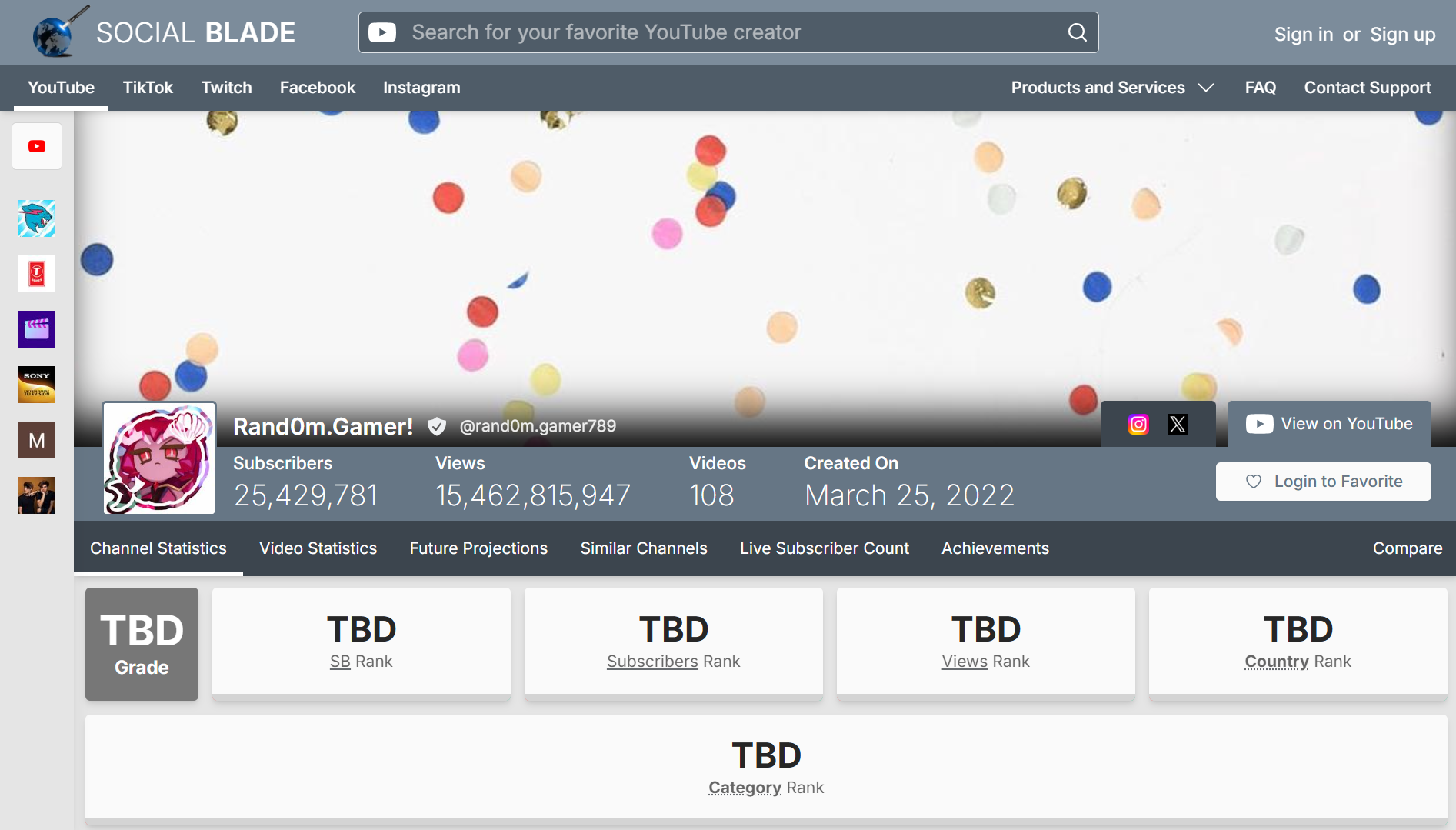Click the videos count 108
Viewport: 1456px width, 830px height.
[x=711, y=495]
